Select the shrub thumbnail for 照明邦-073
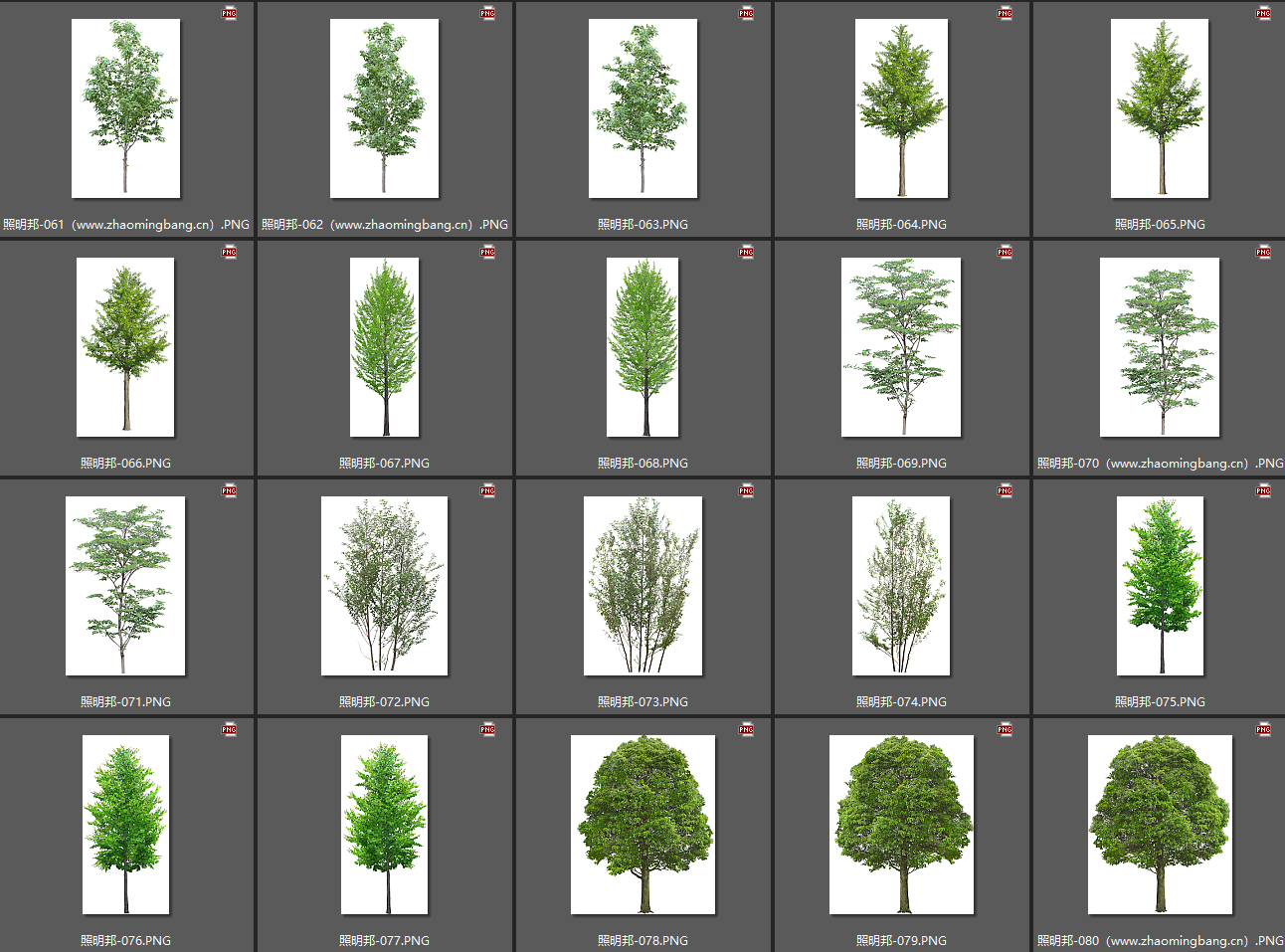1285x952 pixels. coord(642,586)
